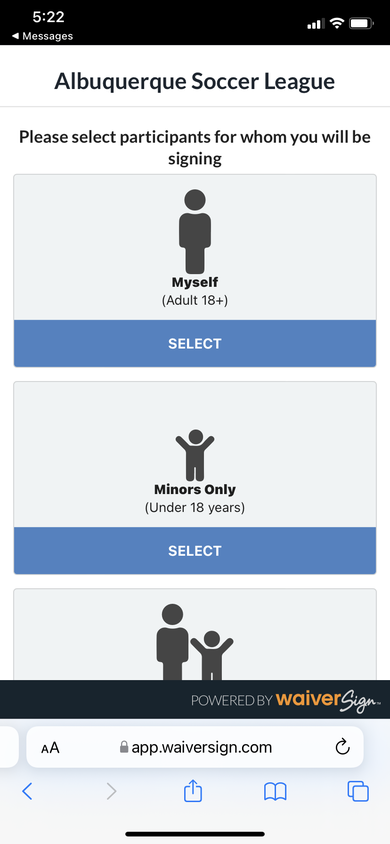
Task: Tap the battery status icon
Action: 361,23
